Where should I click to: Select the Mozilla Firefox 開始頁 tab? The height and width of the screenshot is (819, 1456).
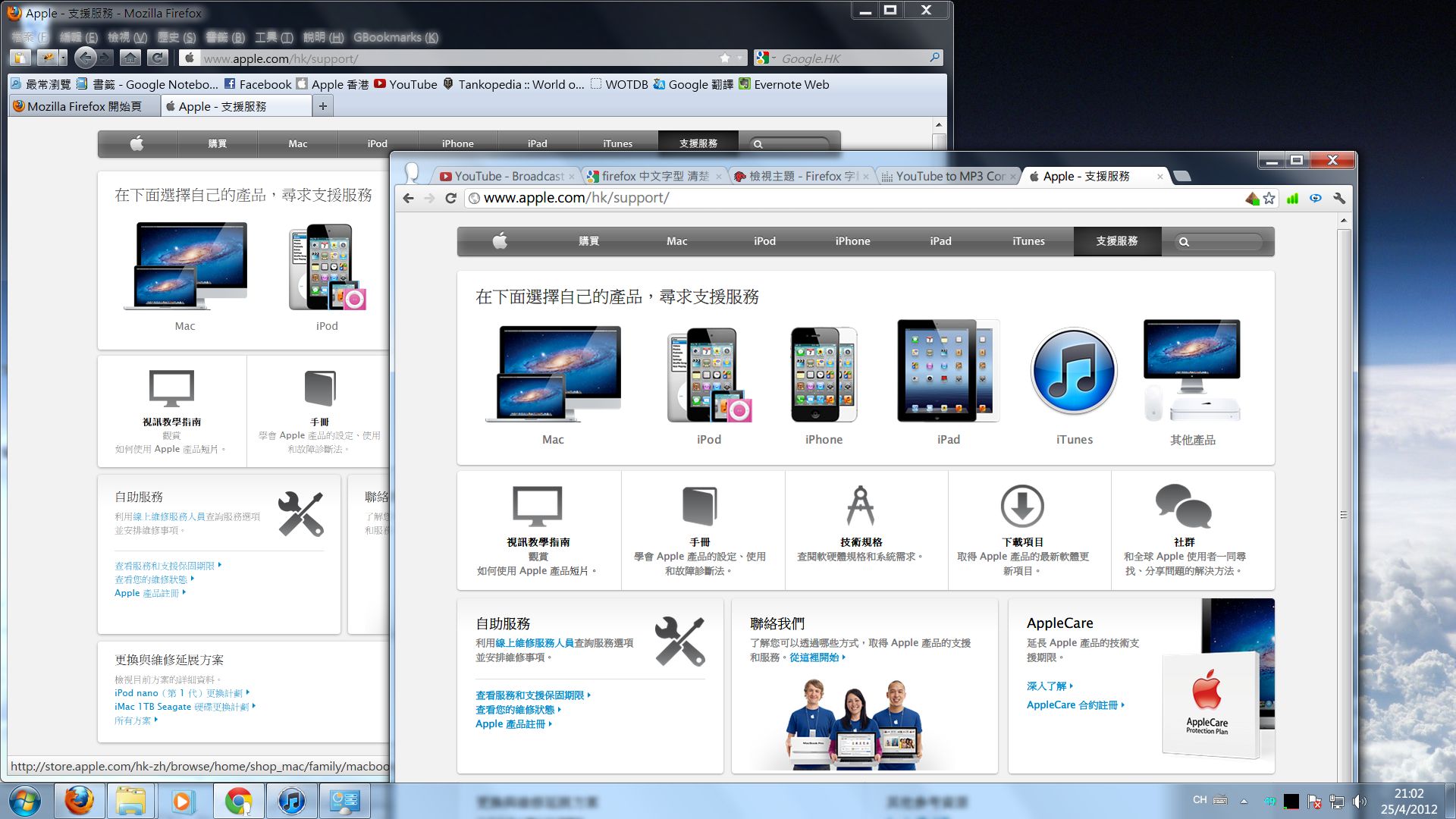(83, 106)
